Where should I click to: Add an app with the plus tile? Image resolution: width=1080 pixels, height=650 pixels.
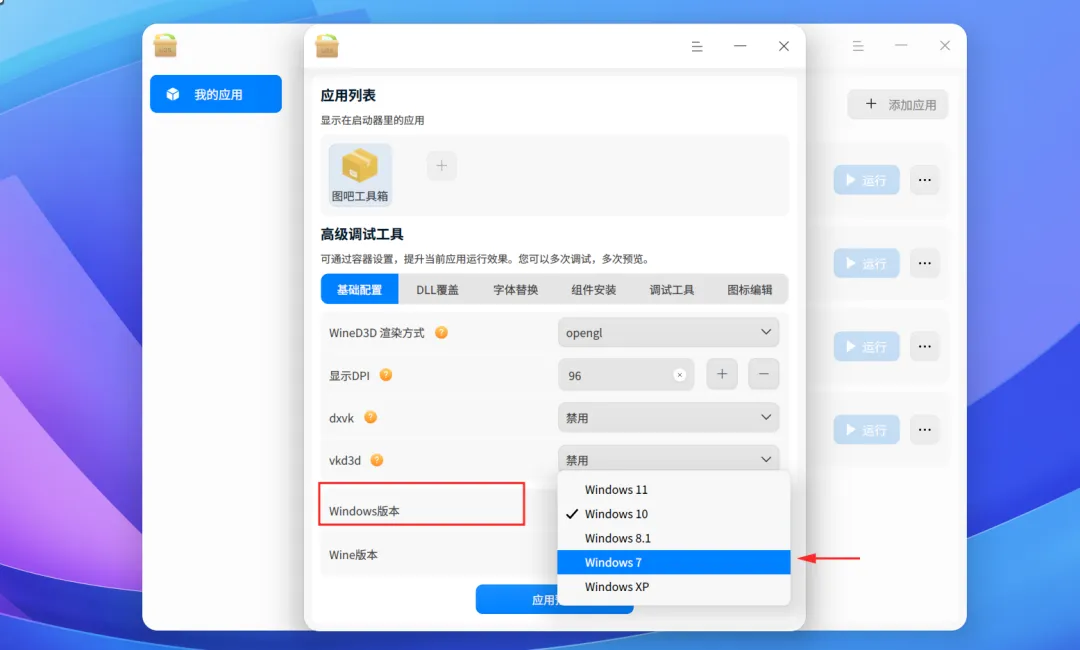(x=442, y=166)
